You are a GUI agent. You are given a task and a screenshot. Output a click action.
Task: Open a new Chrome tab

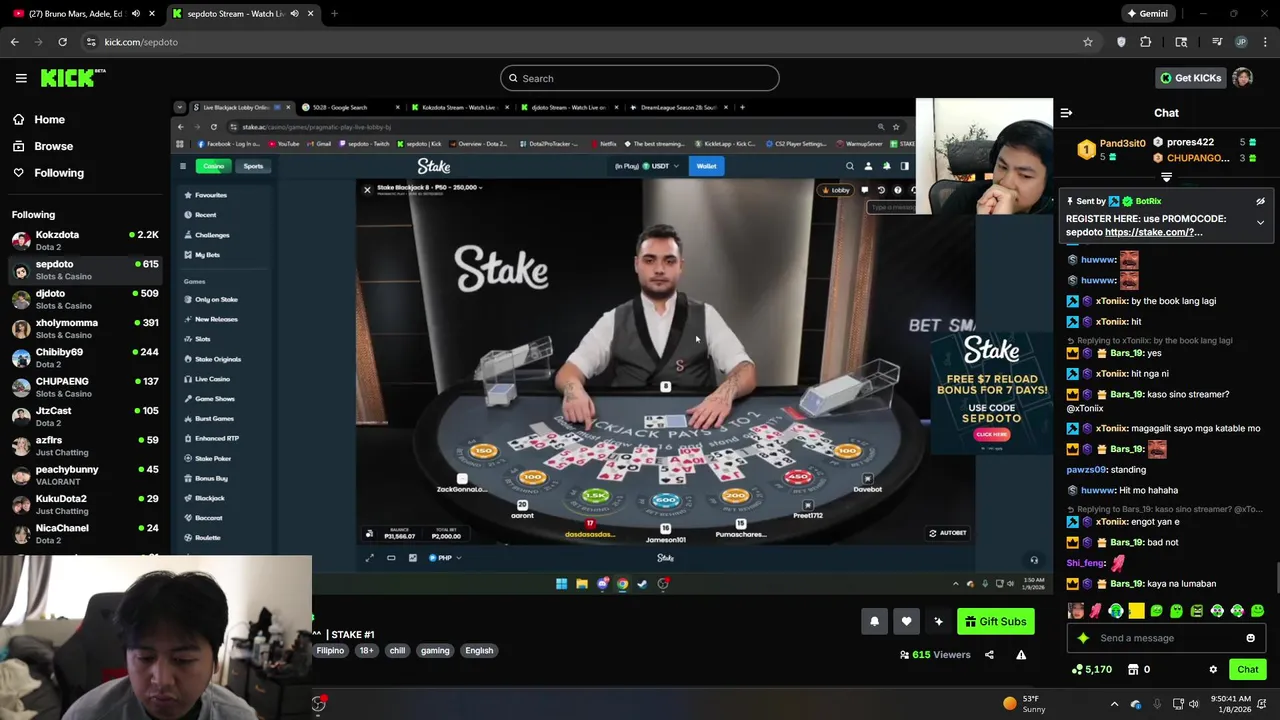[334, 14]
